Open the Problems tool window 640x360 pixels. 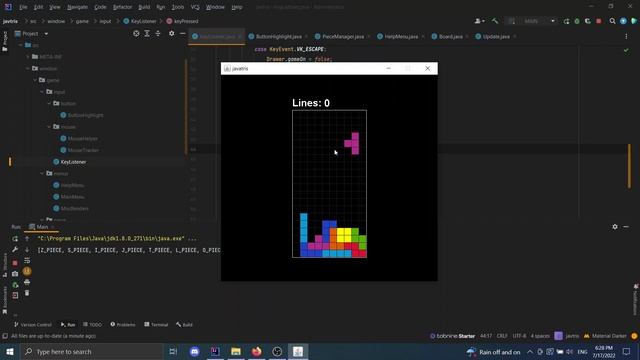(122, 324)
